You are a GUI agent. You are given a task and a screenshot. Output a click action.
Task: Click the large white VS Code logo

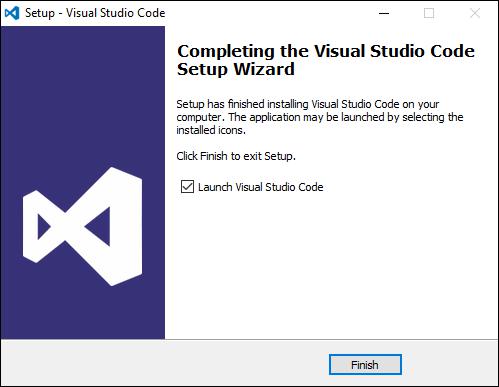[x=83, y=227]
